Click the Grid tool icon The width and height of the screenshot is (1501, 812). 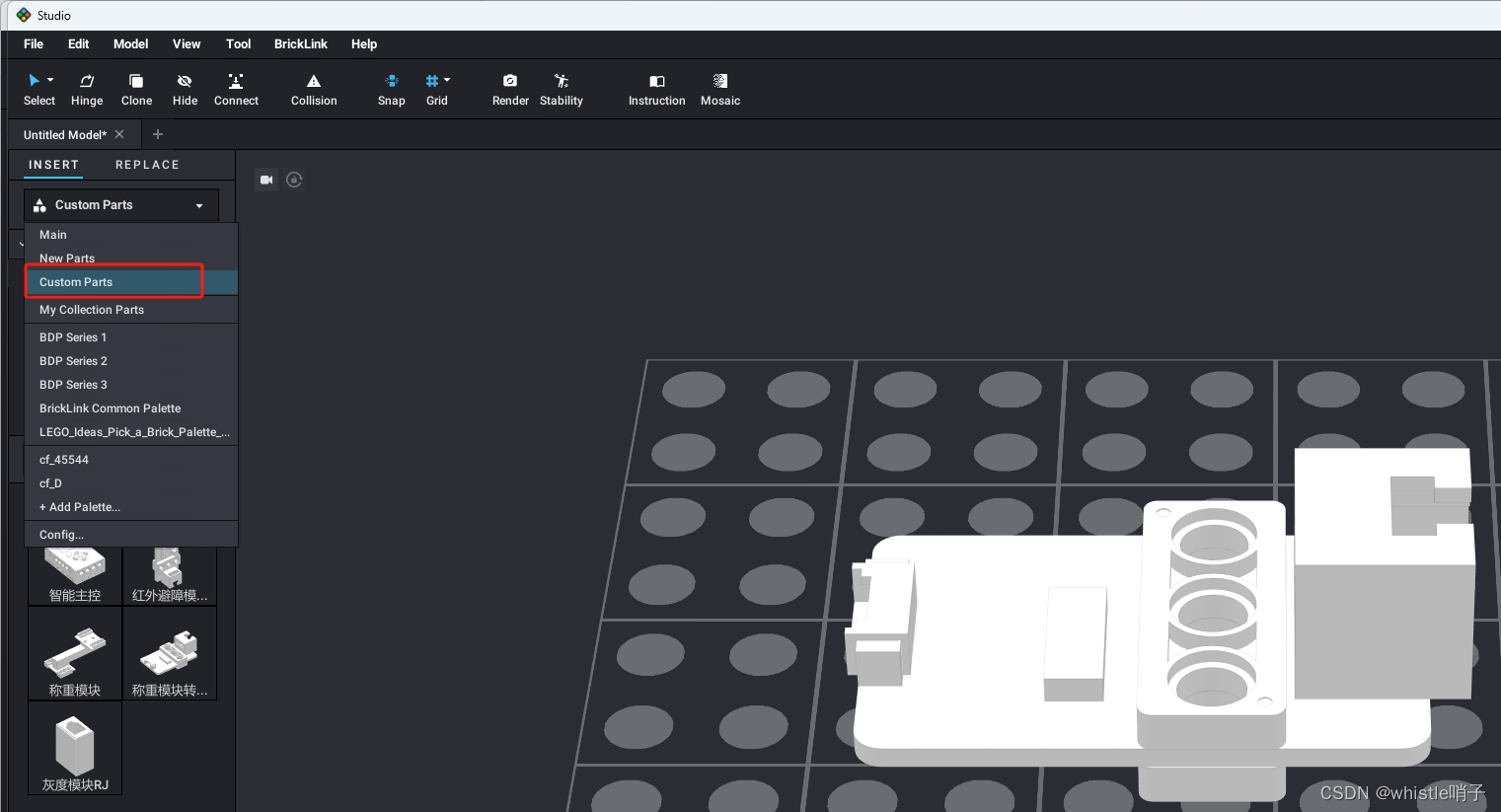(x=432, y=81)
